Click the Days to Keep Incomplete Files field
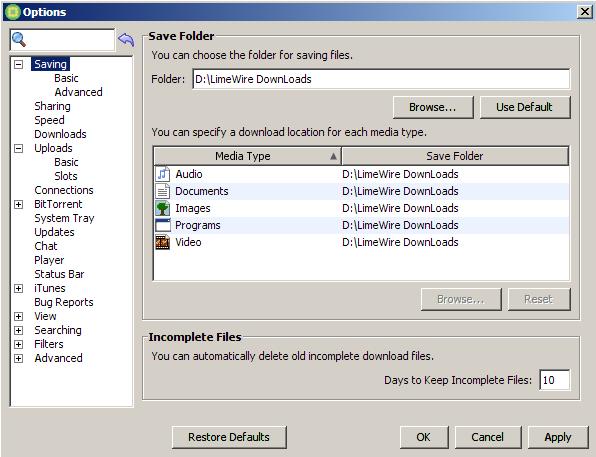 pos(554,380)
